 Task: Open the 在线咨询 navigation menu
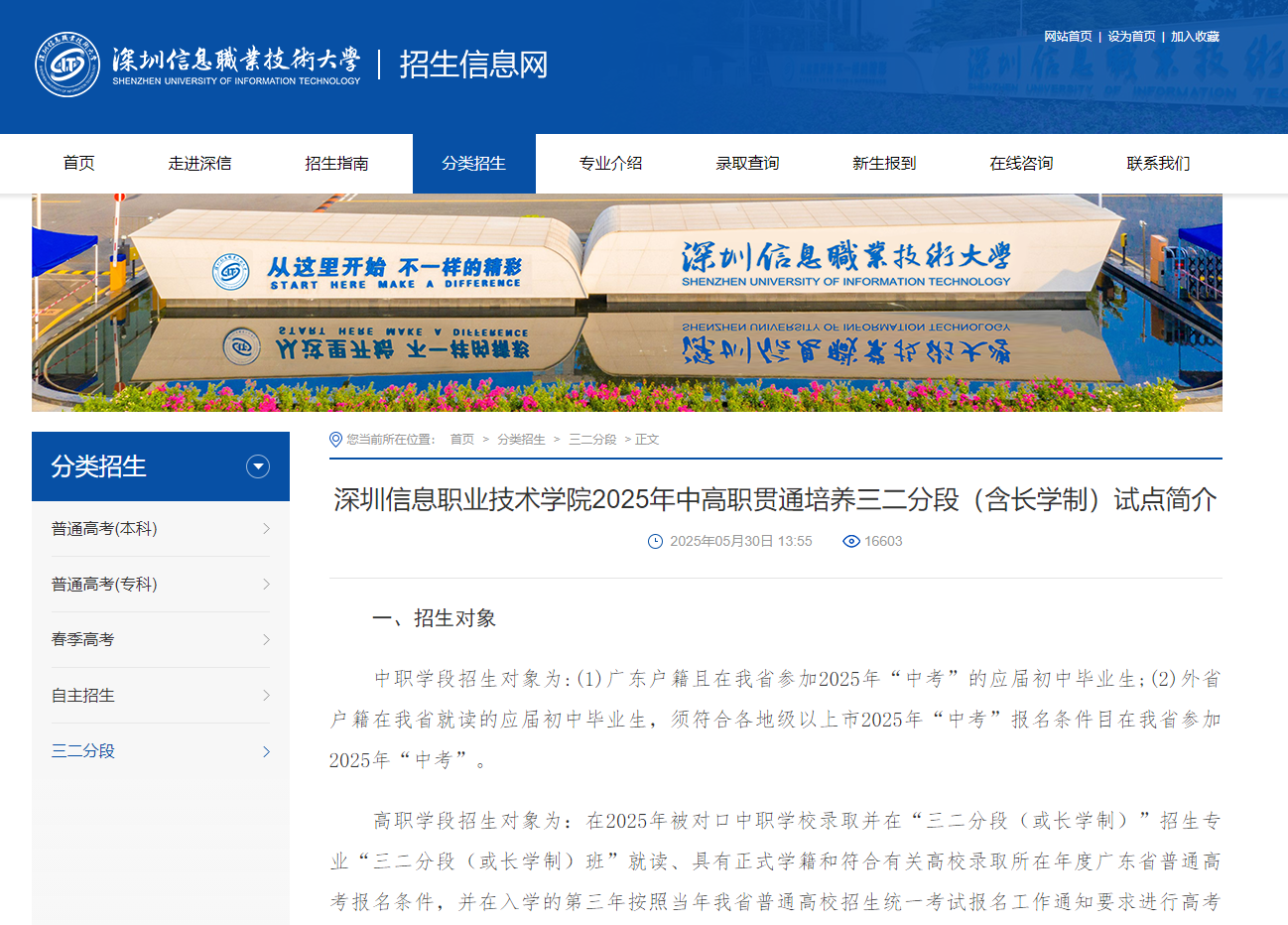pos(1021,163)
